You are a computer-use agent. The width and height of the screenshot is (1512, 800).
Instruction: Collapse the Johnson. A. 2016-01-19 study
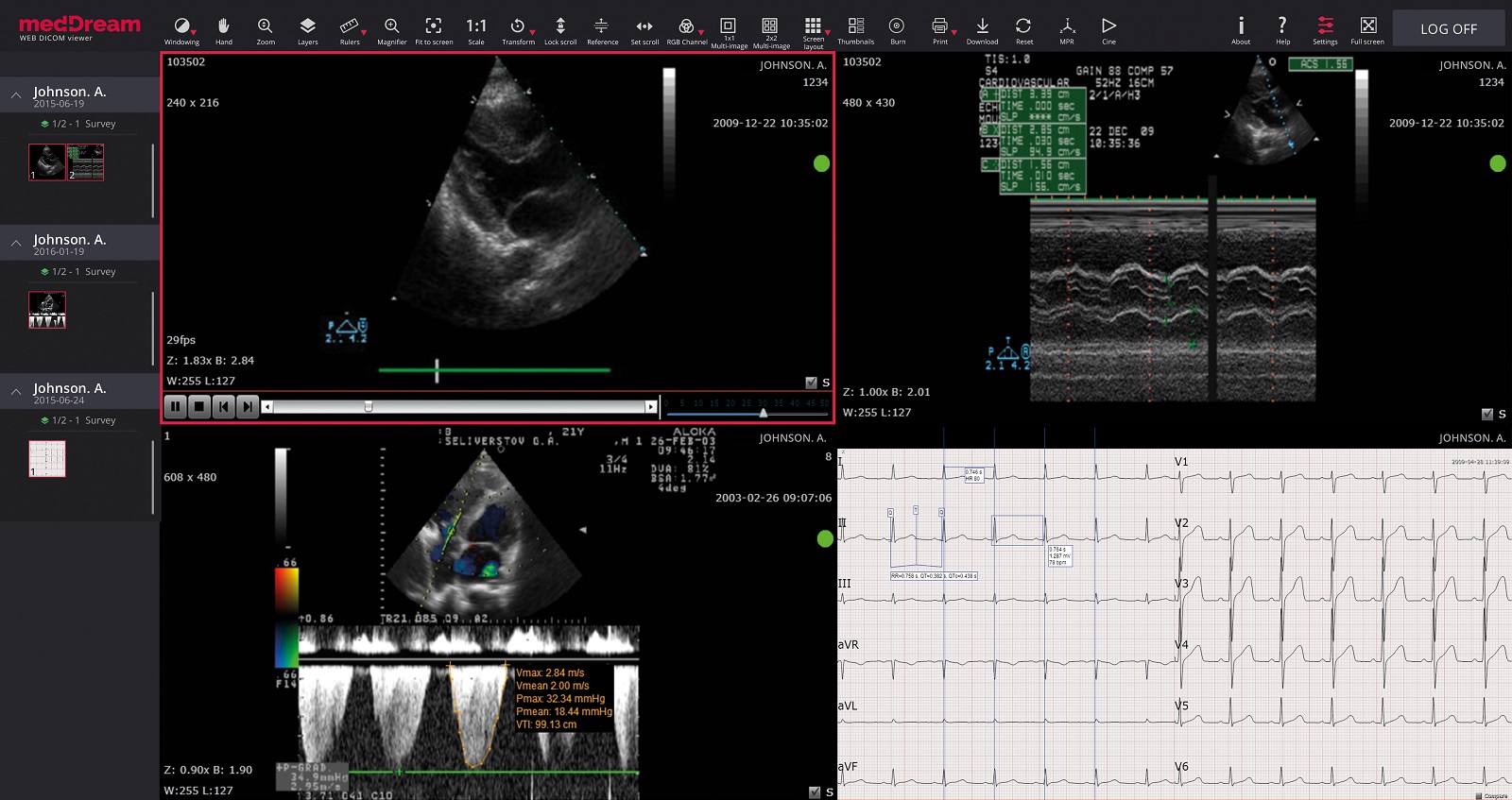(17, 244)
